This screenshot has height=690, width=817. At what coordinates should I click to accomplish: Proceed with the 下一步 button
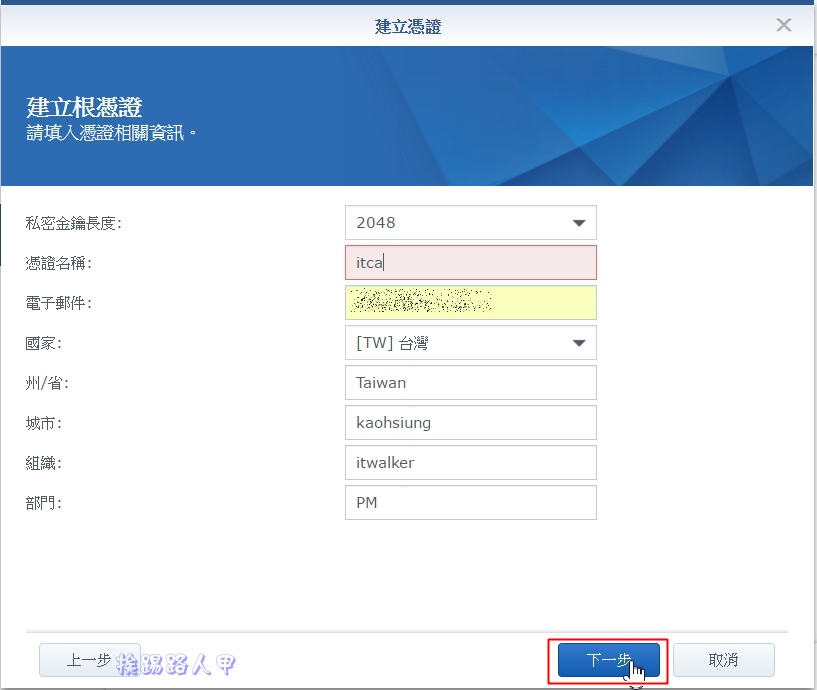pyautogui.click(x=609, y=660)
